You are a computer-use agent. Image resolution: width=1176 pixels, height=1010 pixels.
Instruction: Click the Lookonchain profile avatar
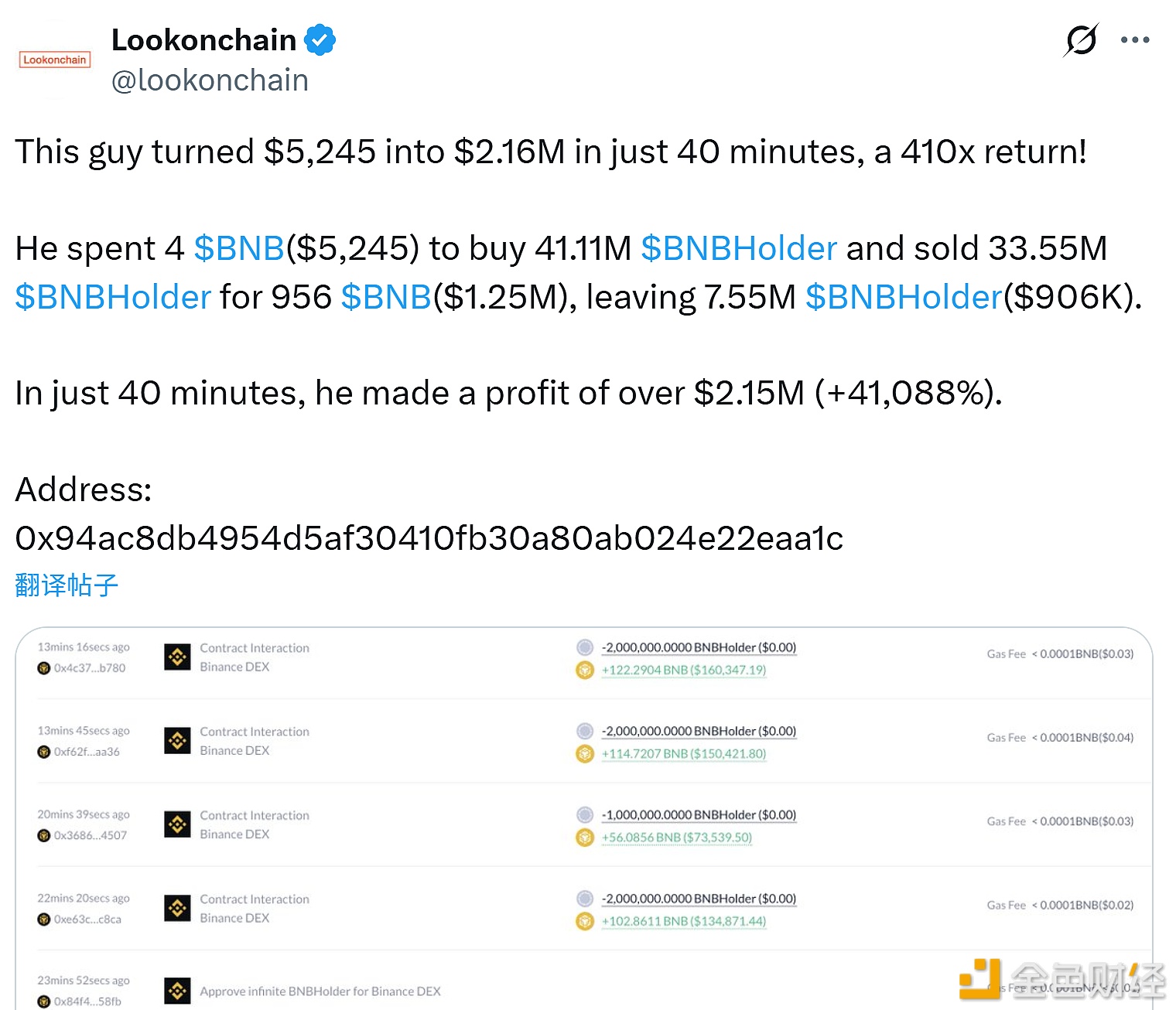[x=54, y=60]
